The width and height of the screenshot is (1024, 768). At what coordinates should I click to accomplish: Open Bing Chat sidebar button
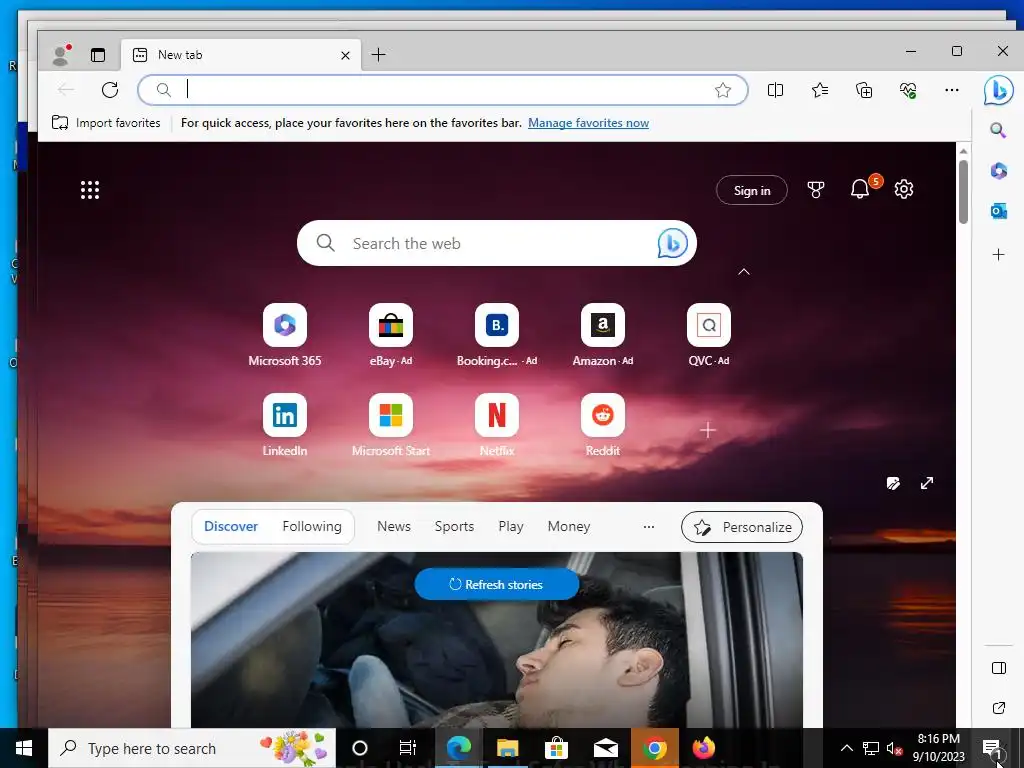pyautogui.click(x=999, y=89)
